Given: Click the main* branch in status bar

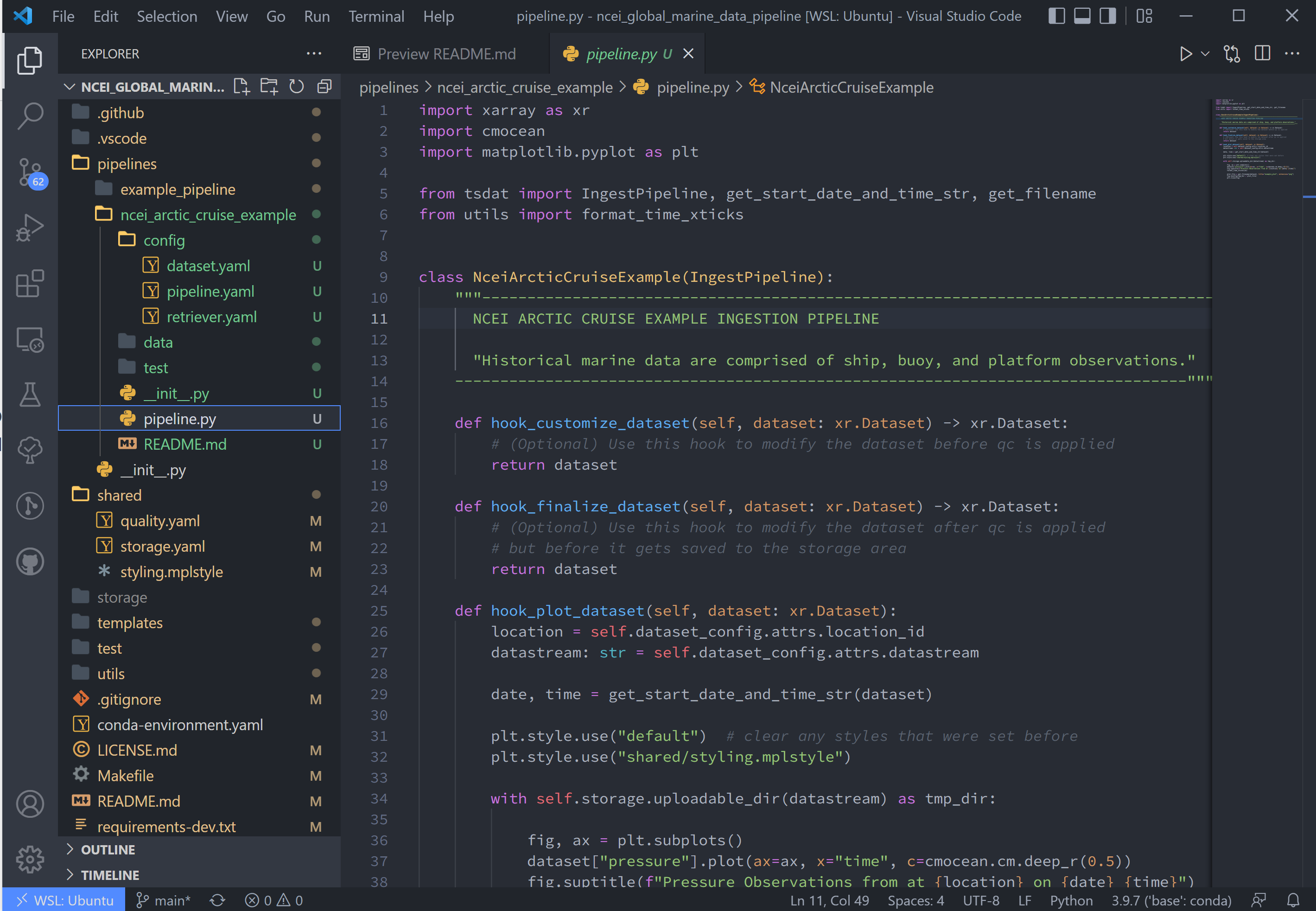Looking at the screenshot, I should tap(163, 901).
